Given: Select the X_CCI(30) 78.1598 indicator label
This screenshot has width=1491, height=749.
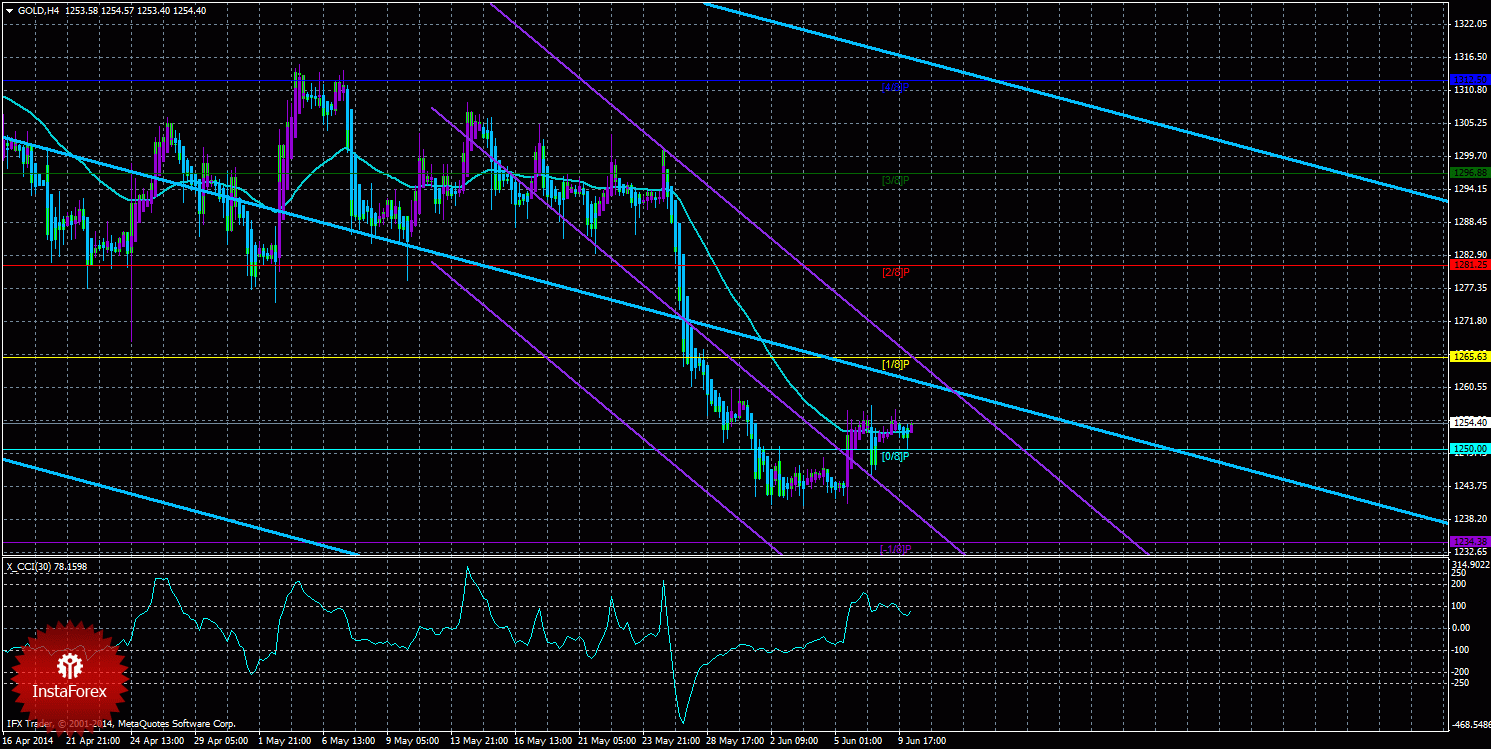Looking at the screenshot, I should tap(47, 566).
